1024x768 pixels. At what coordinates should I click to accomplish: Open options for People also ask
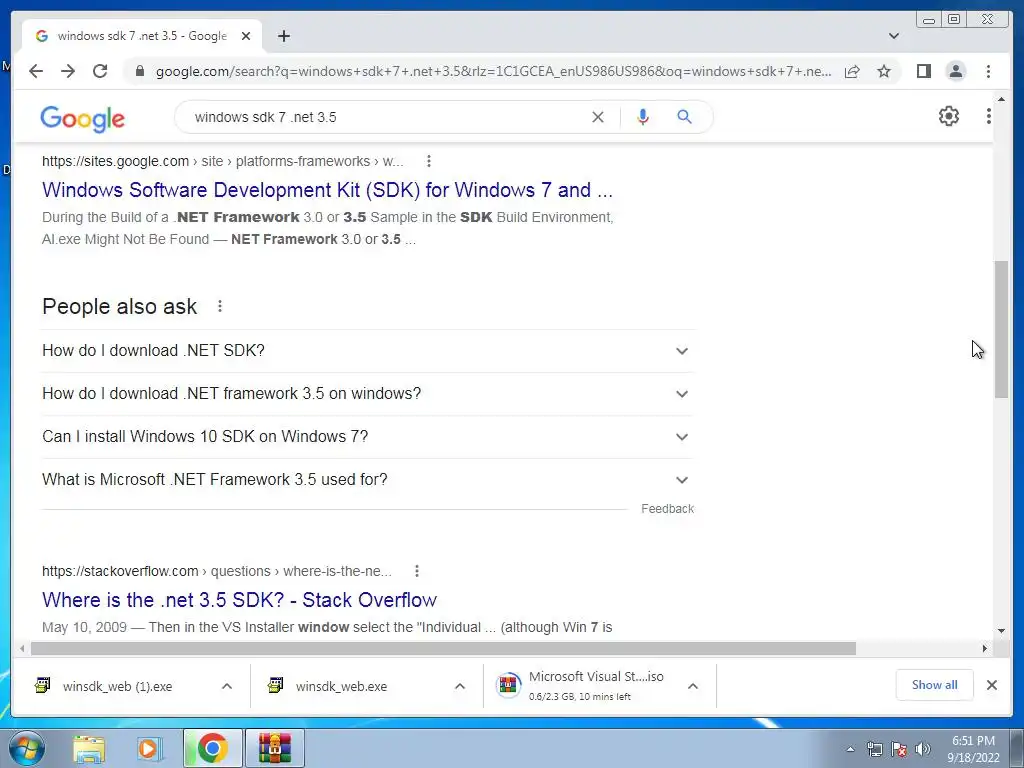click(x=220, y=306)
